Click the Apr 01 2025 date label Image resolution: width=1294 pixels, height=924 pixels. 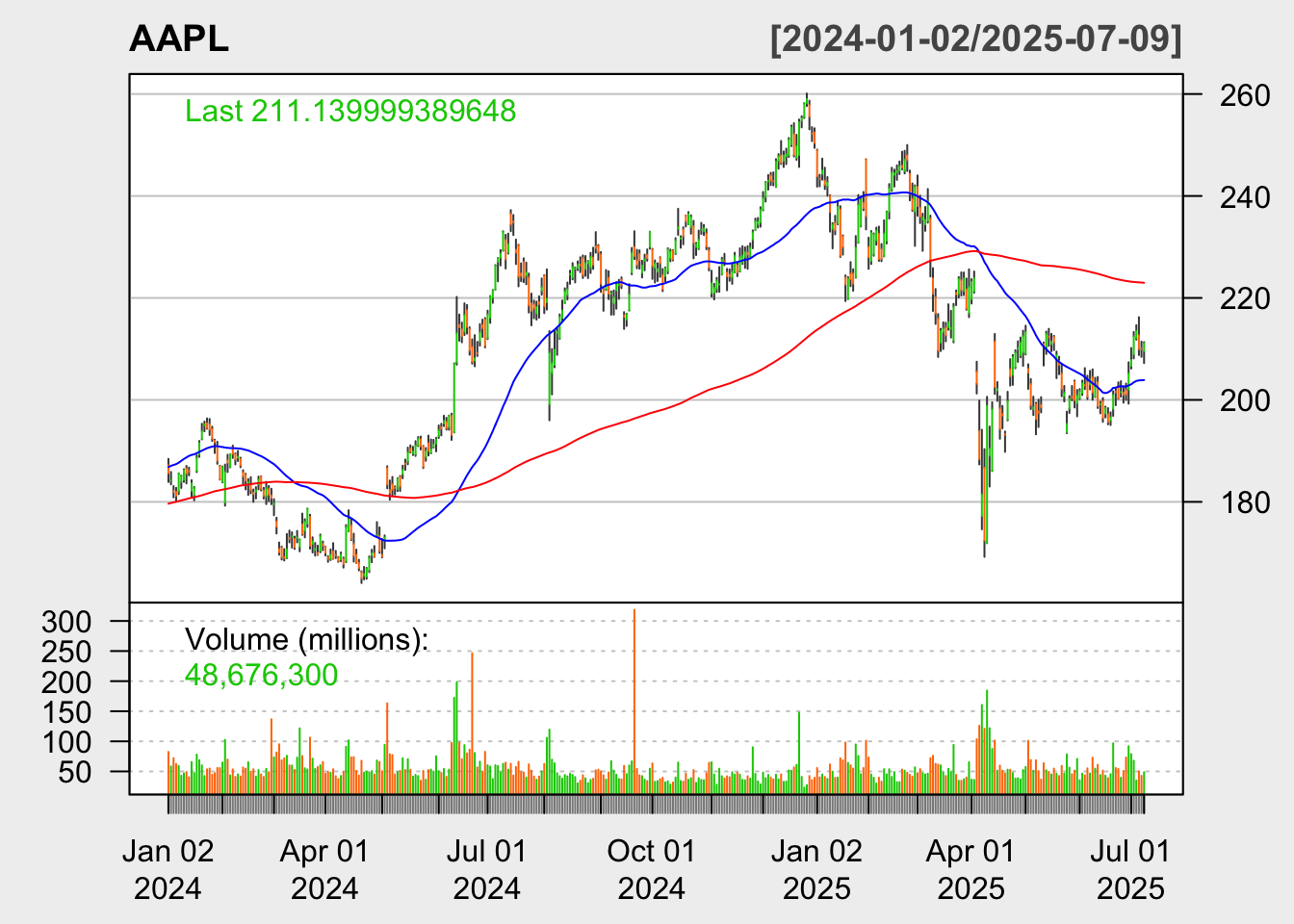pyautogui.click(x=970, y=869)
